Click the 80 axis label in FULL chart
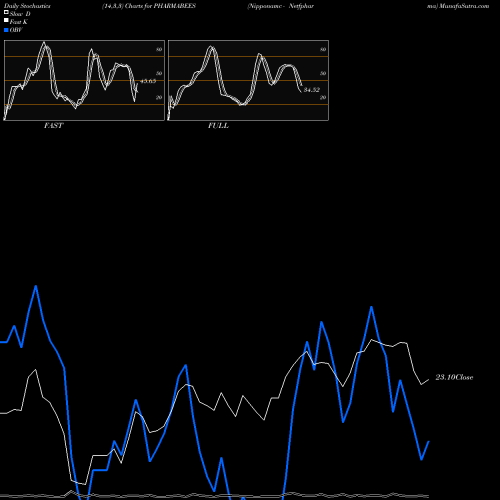The width and height of the screenshot is (500, 500). pyautogui.click(x=323, y=49)
